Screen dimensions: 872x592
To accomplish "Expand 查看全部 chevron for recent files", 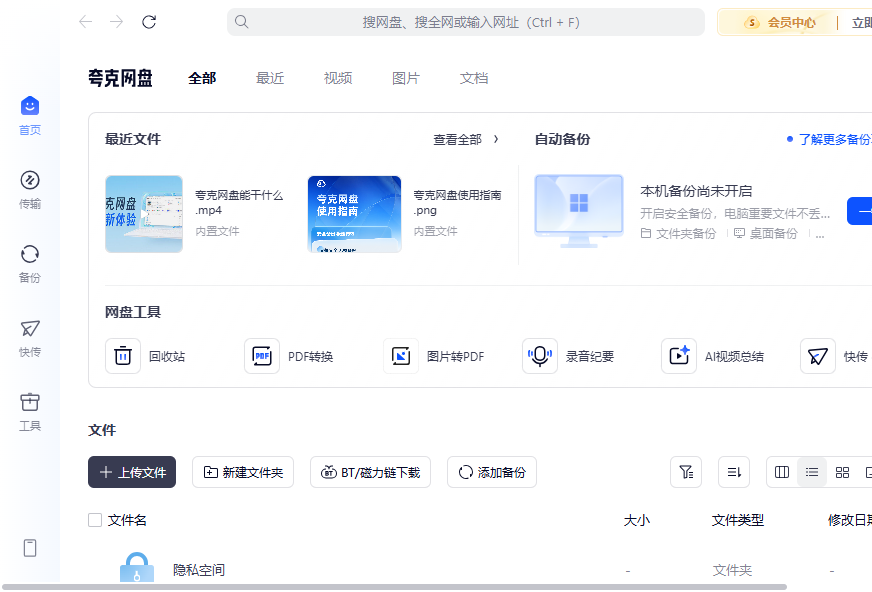I will pyautogui.click(x=496, y=139).
